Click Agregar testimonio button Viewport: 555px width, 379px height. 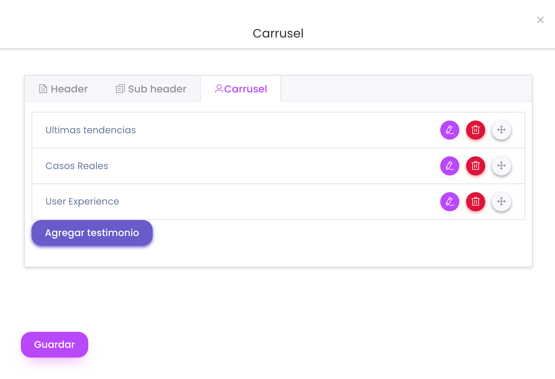click(x=92, y=233)
